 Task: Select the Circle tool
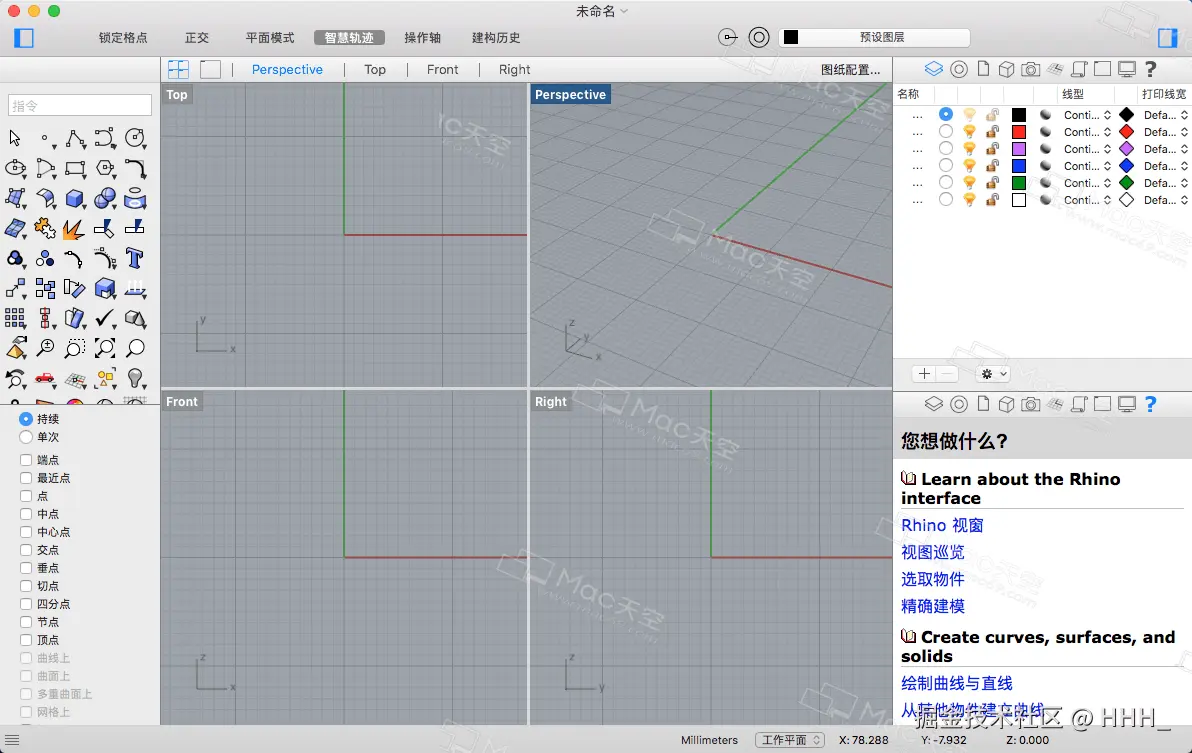pyautogui.click(x=135, y=138)
